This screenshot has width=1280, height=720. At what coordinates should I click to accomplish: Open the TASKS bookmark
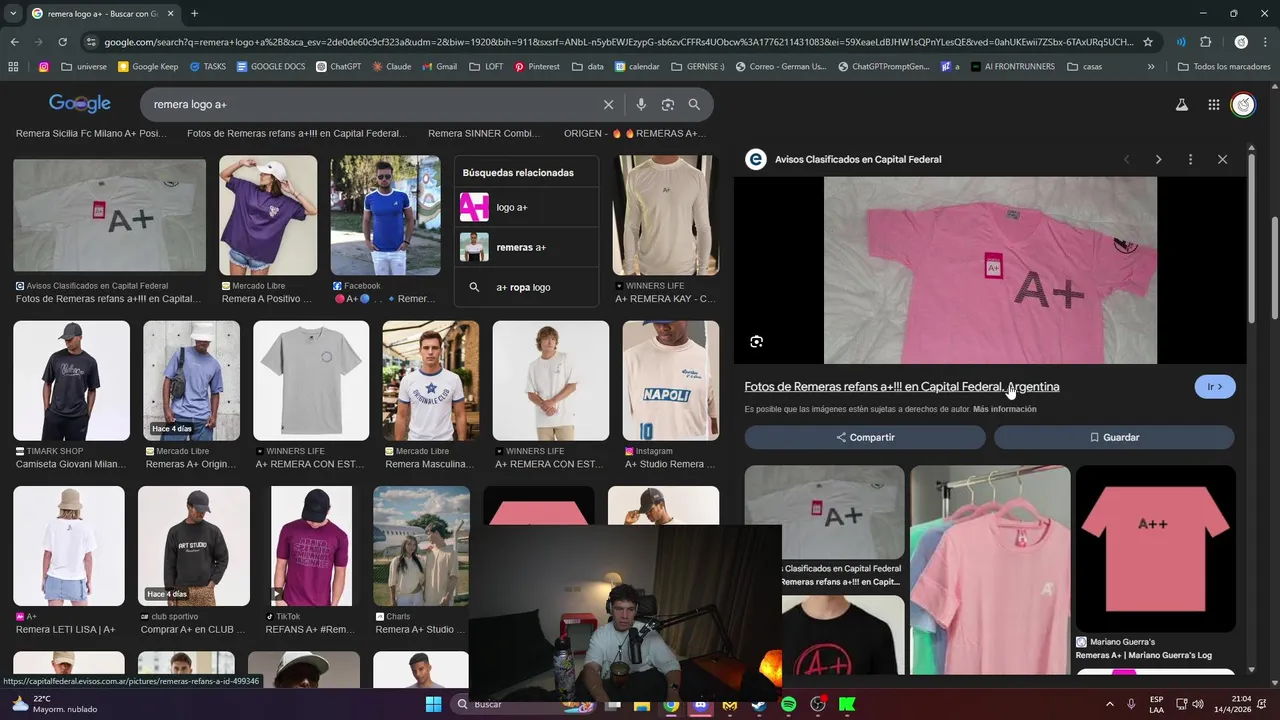(207, 67)
